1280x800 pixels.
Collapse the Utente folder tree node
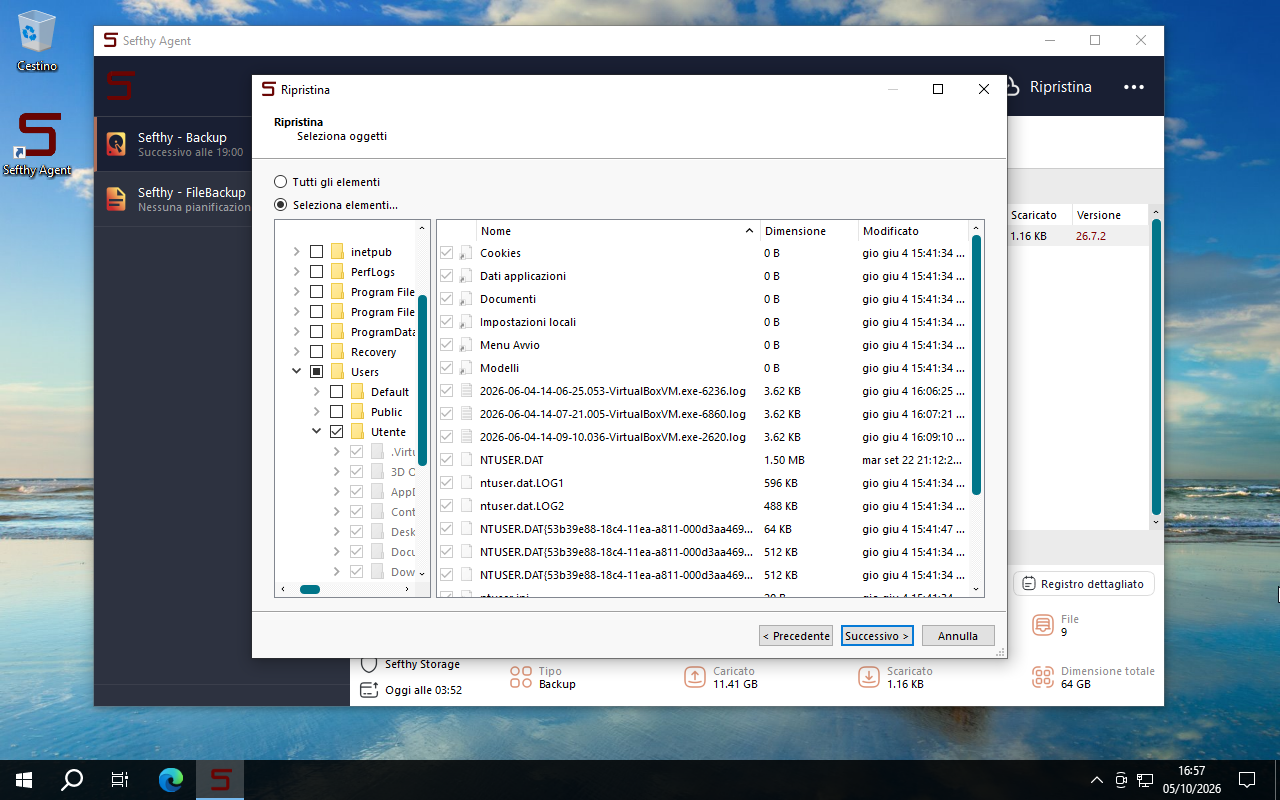tap(316, 432)
